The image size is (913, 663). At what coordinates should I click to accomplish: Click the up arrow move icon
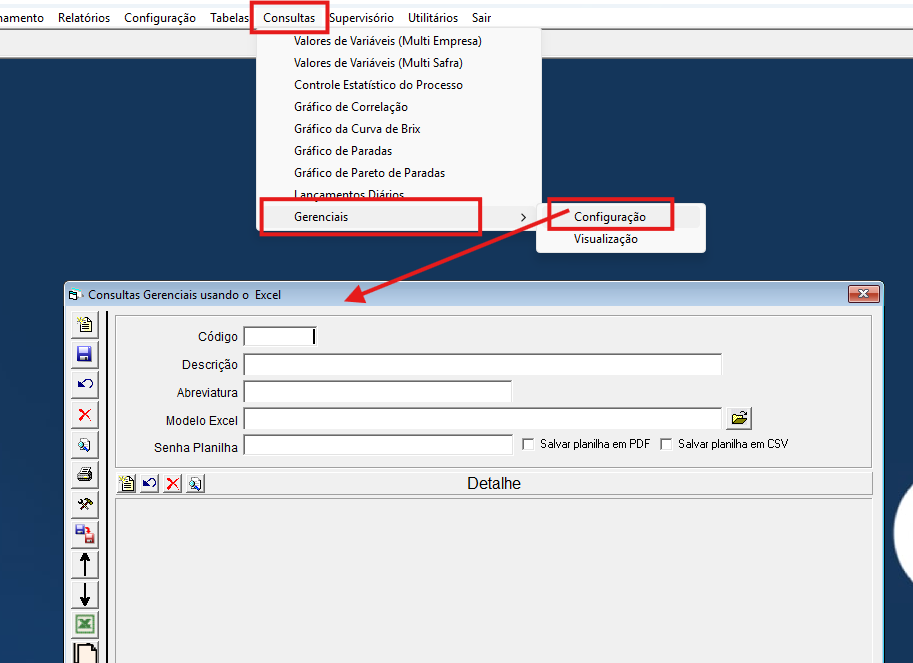click(x=85, y=564)
